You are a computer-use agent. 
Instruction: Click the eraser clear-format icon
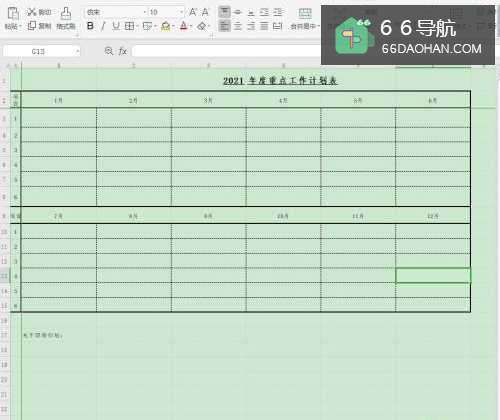click(201, 26)
